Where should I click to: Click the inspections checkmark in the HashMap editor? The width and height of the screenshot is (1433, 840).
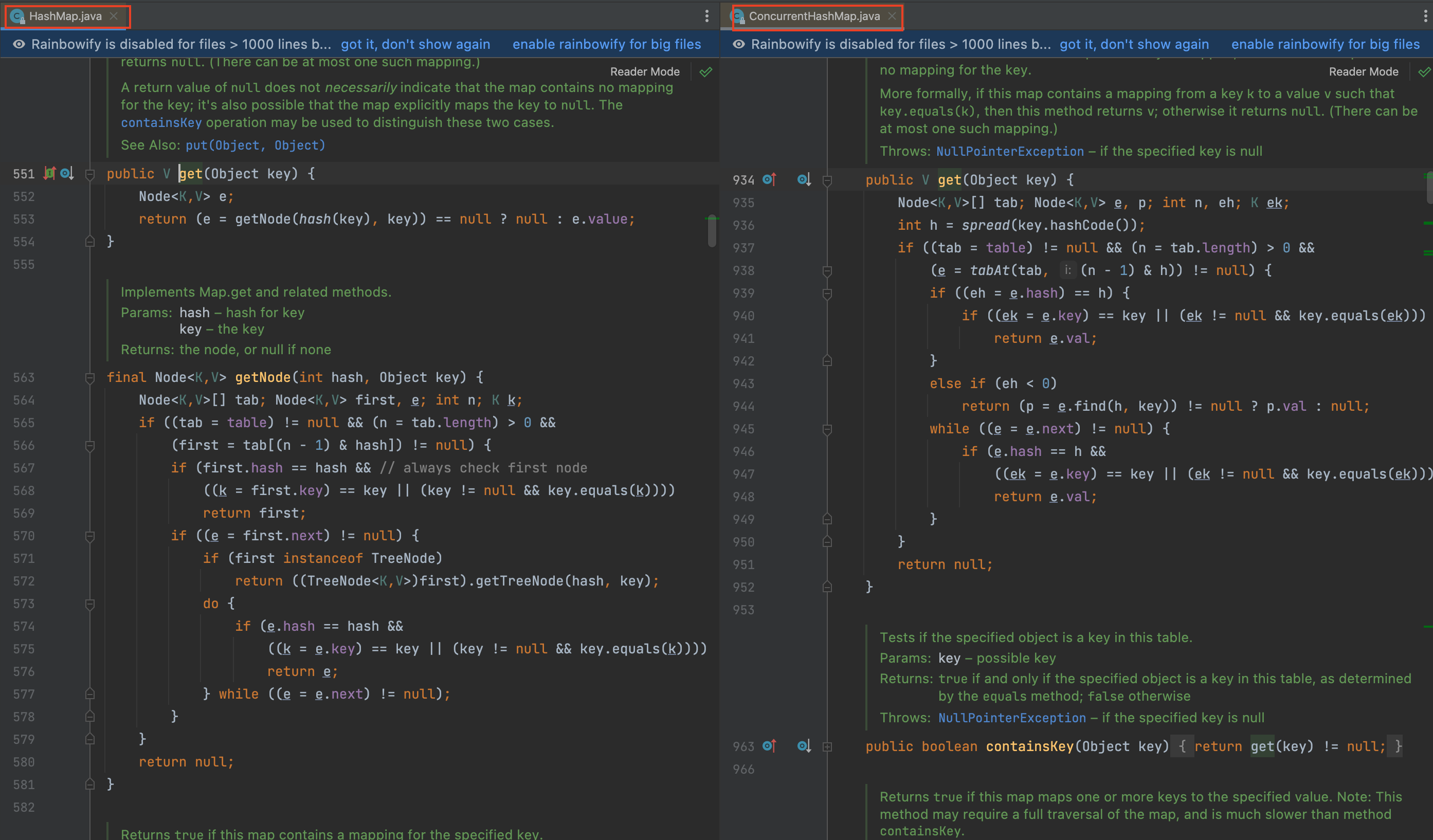click(x=705, y=71)
